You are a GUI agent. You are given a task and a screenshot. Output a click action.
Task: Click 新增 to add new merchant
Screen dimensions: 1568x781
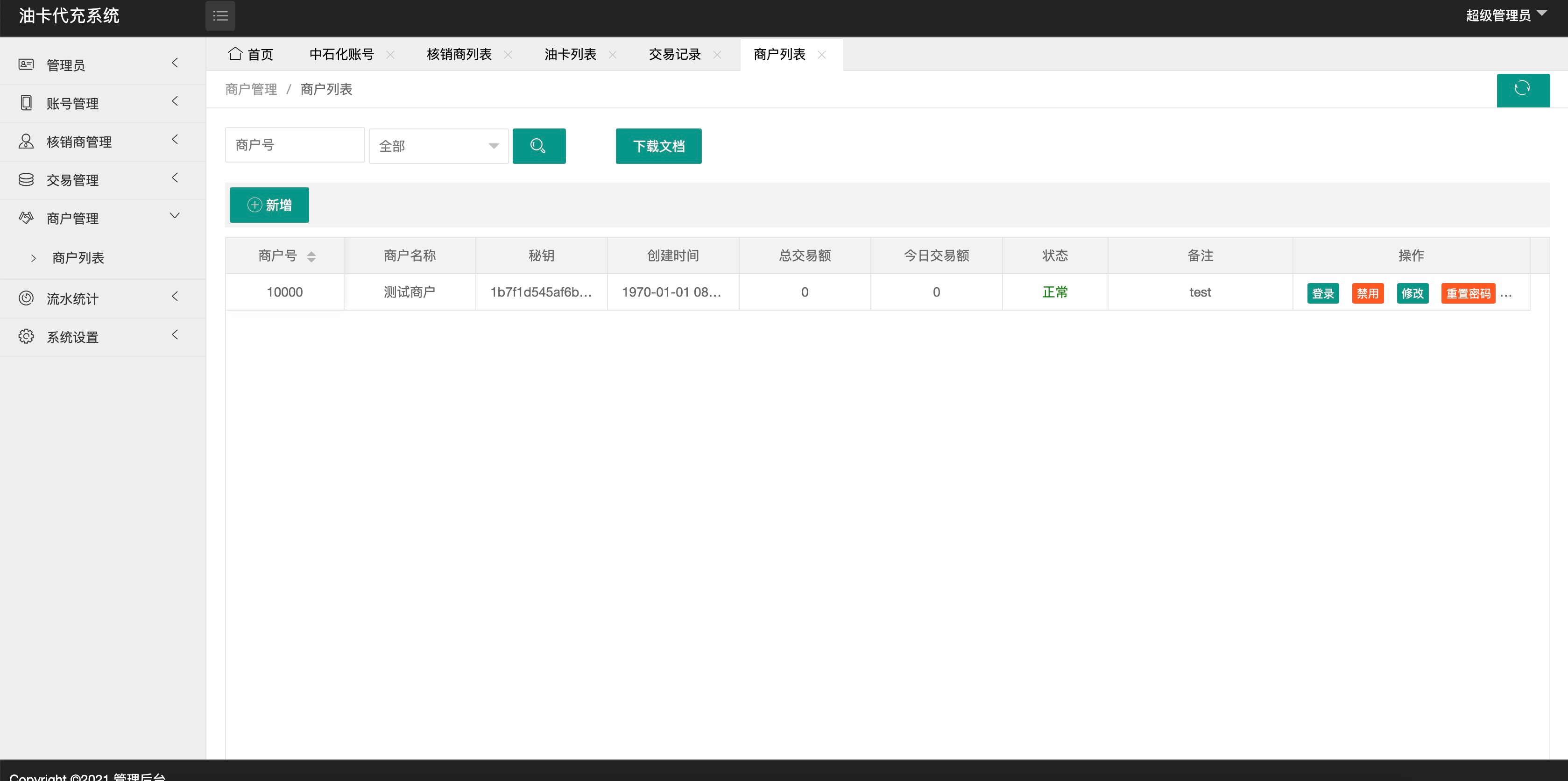click(269, 205)
